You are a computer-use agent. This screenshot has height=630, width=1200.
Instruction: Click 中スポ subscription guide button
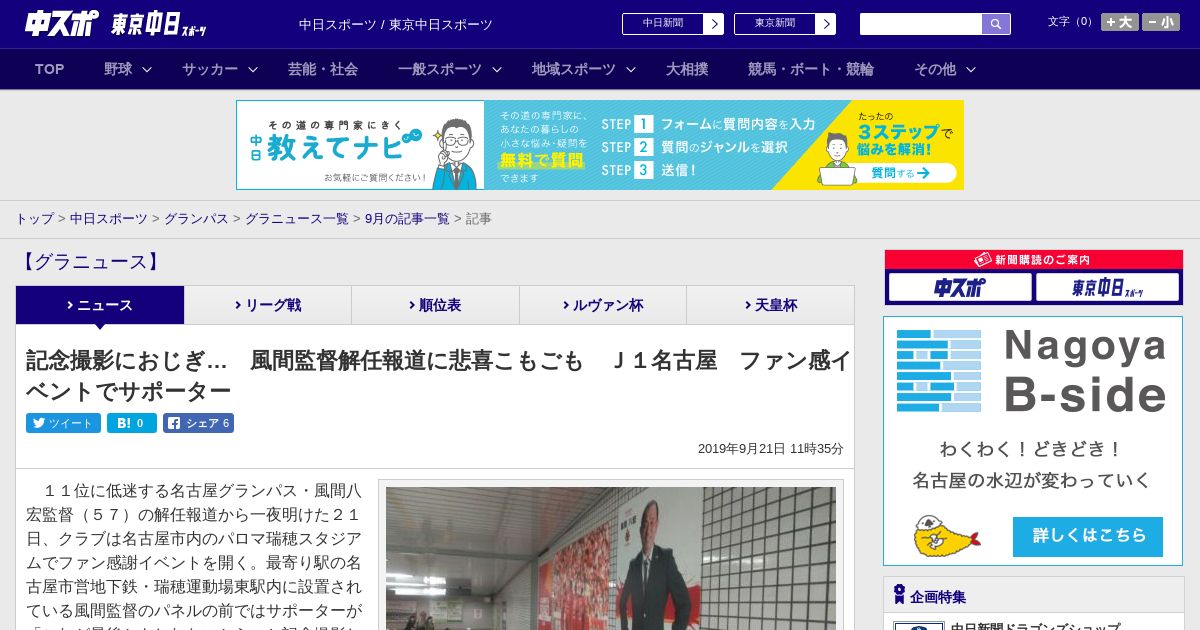pos(960,288)
